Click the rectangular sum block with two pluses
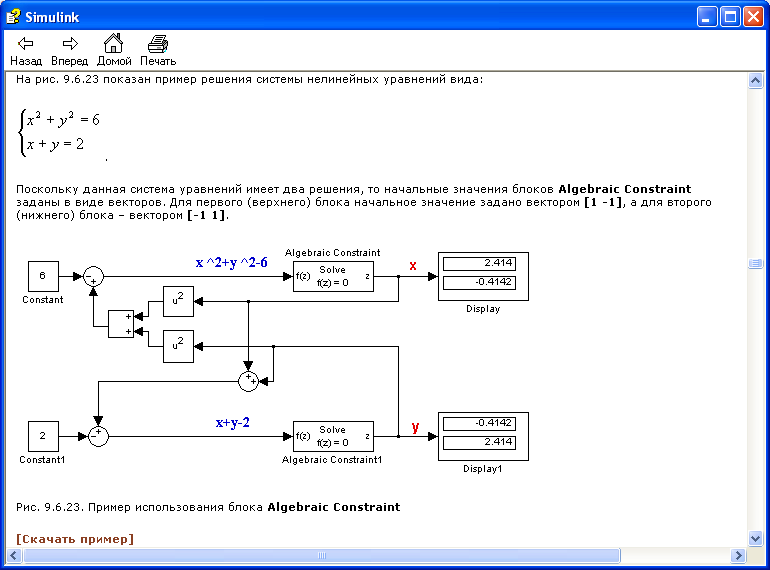The height and width of the screenshot is (570, 770). pyautogui.click(x=121, y=324)
